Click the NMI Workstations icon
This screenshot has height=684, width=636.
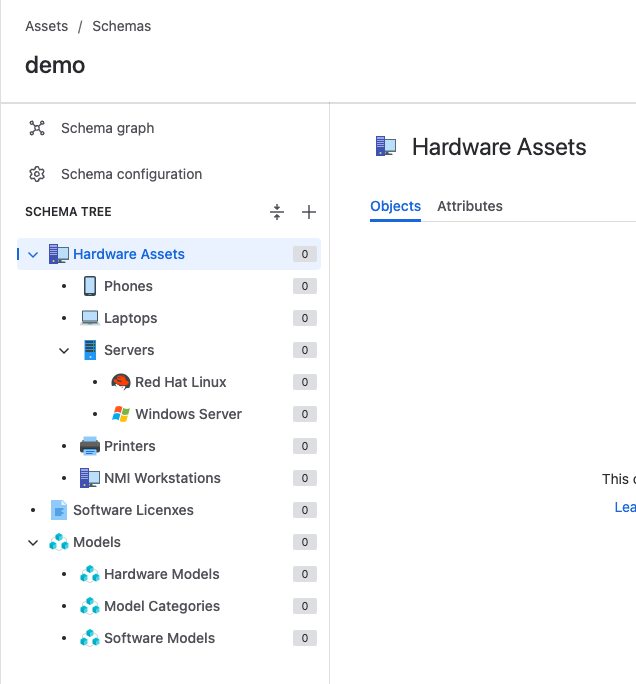pos(90,478)
